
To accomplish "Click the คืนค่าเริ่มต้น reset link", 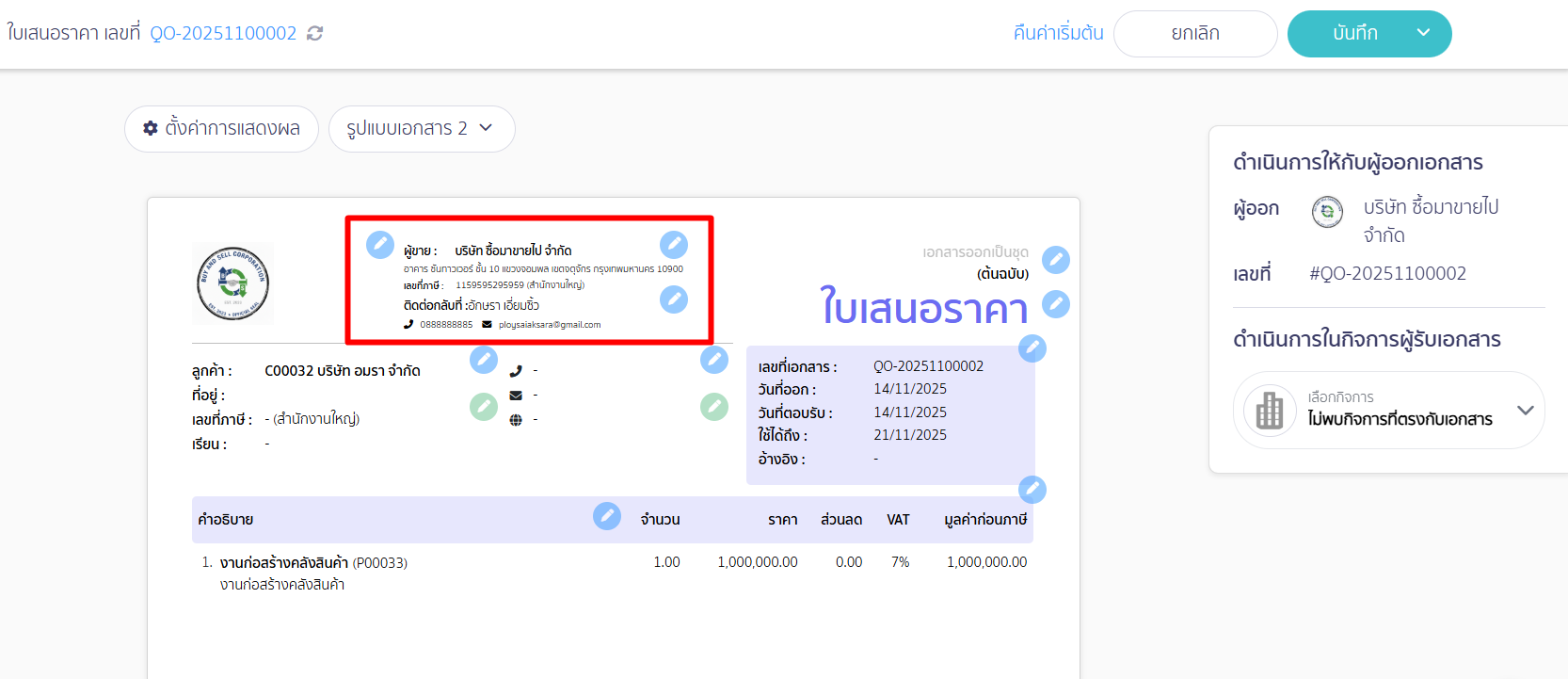I will click(1058, 33).
